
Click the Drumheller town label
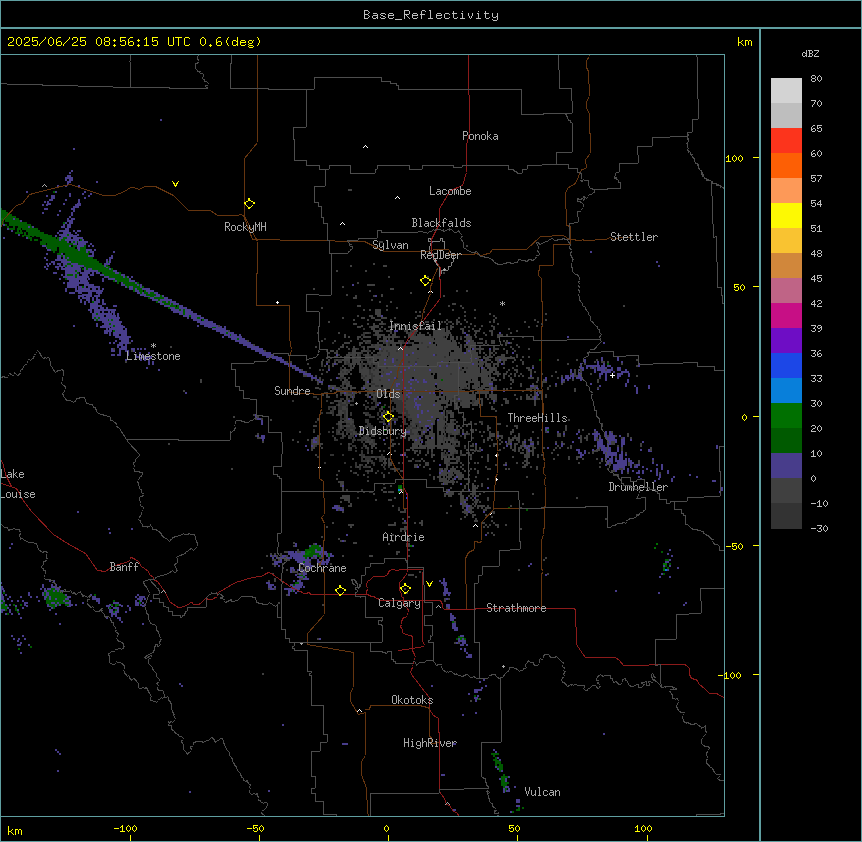(x=638, y=487)
